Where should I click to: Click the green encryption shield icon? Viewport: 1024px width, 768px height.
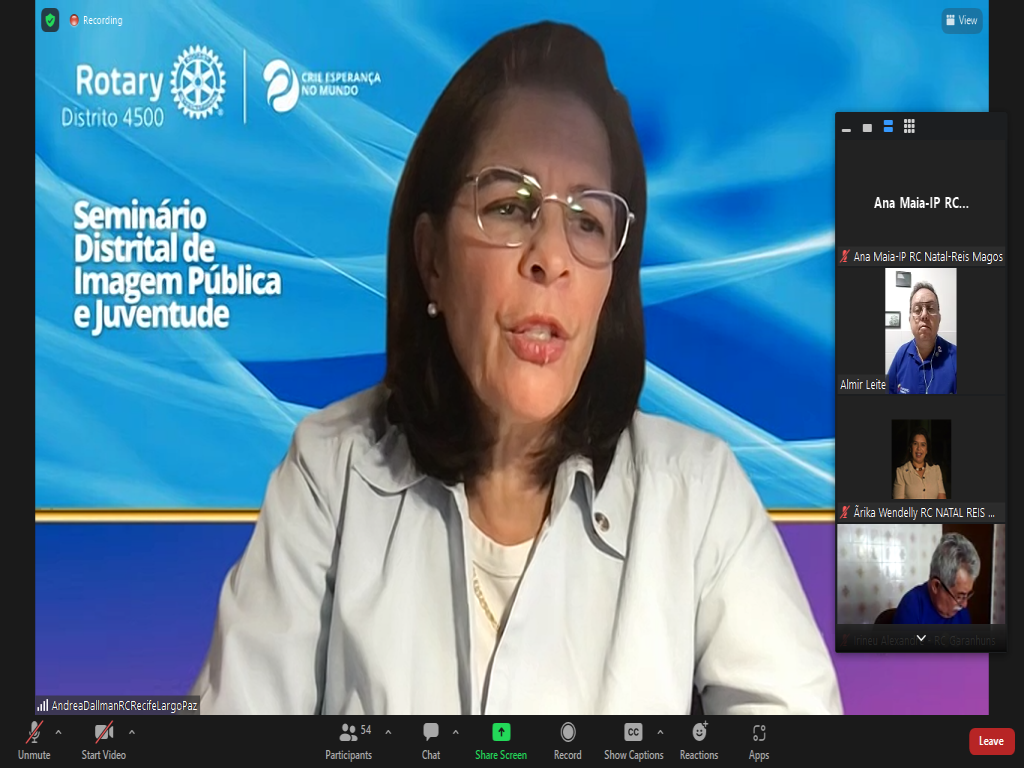(x=50, y=20)
